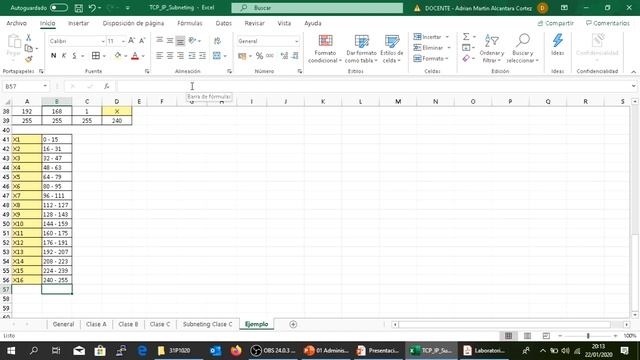Open the Borders dropdown arrow
The image size is (640, 360).
tap(104, 56)
